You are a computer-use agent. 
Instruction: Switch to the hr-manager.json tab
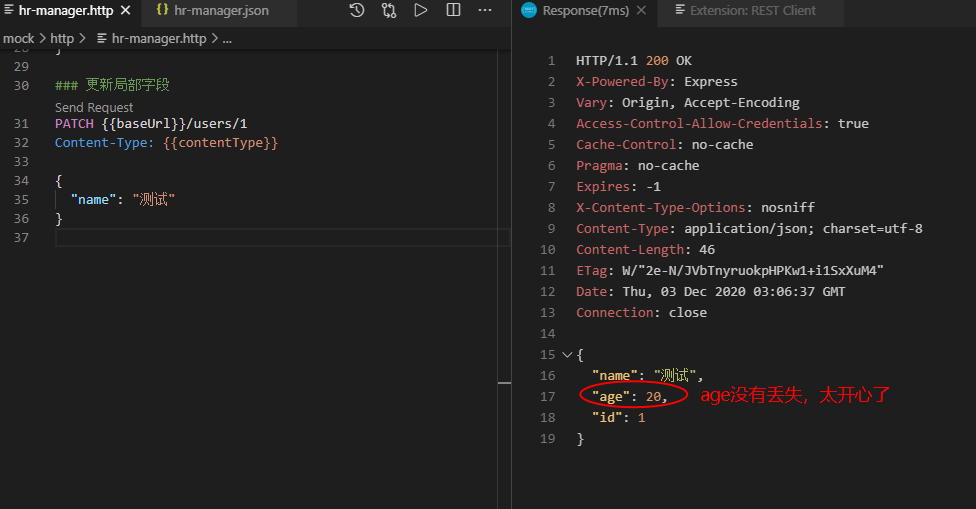tap(220, 11)
